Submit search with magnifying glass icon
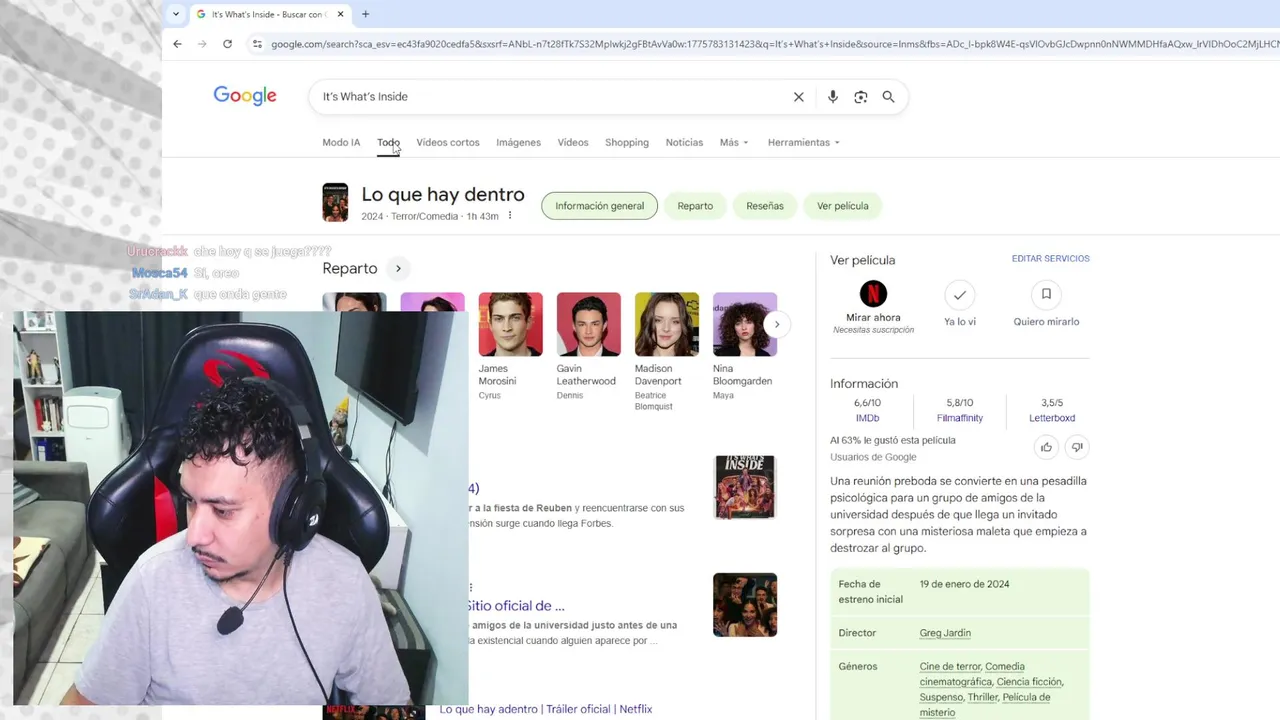 [888, 97]
